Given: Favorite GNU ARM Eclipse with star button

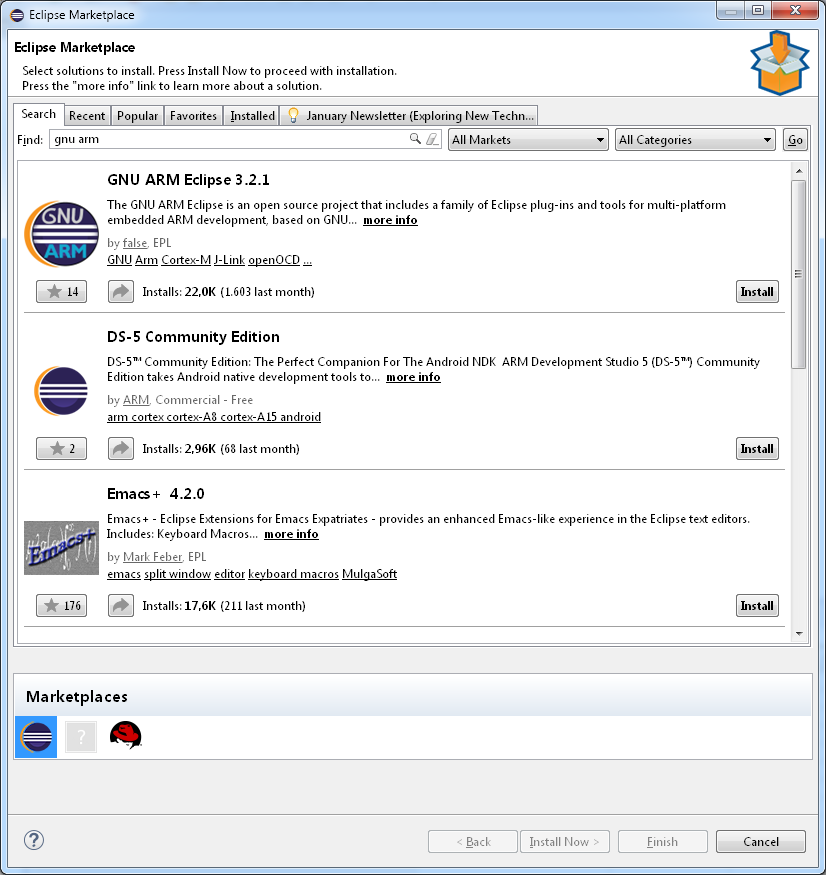Looking at the screenshot, I should click(x=61, y=292).
